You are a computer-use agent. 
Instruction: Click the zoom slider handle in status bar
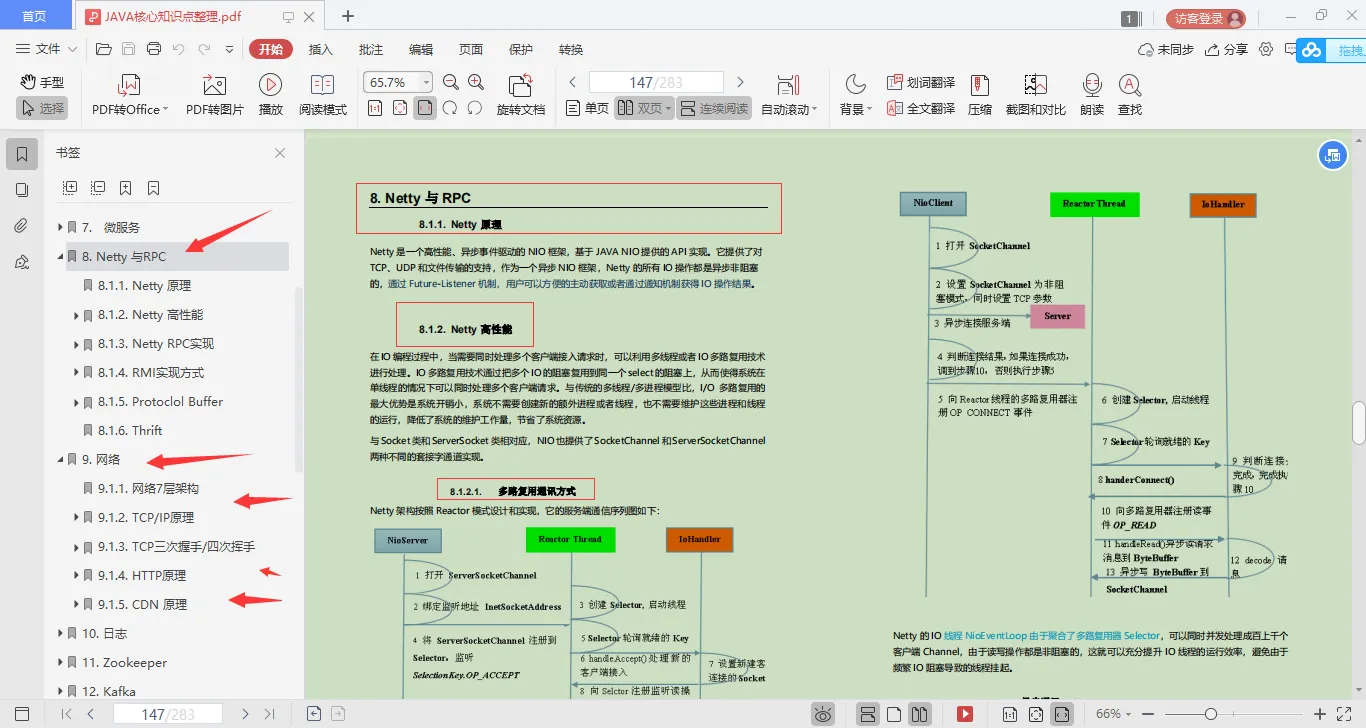click(x=1210, y=714)
